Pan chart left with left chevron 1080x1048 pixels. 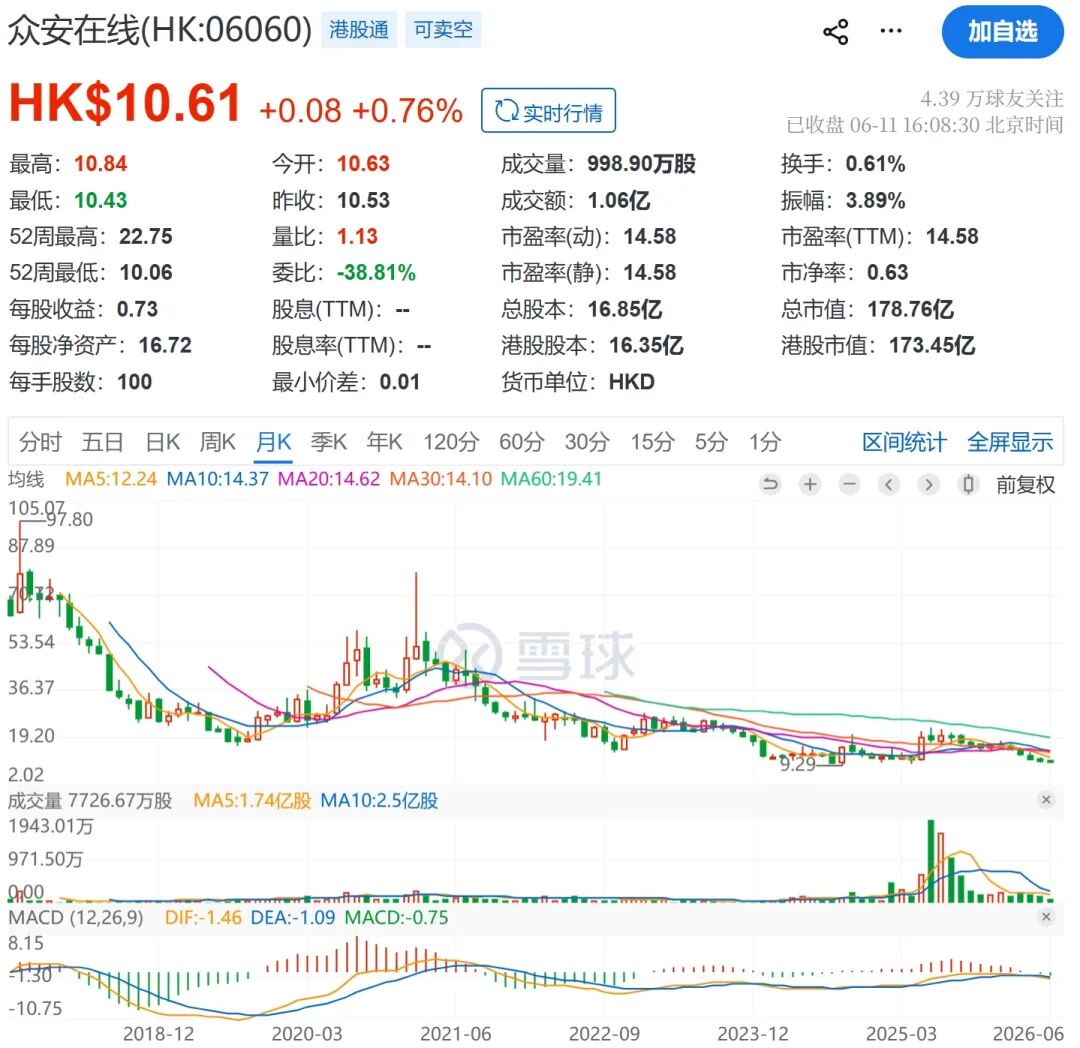[x=889, y=485]
